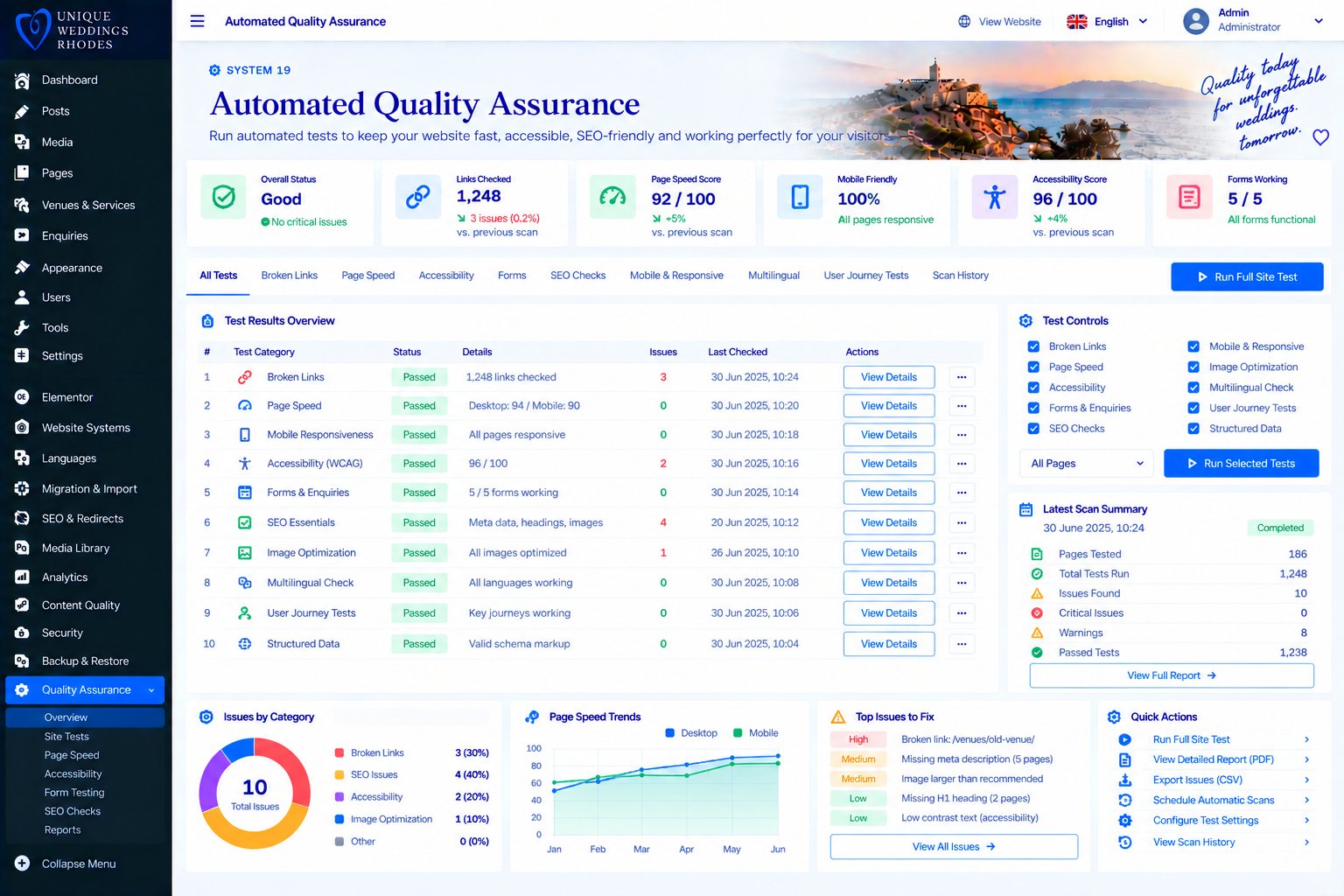
Task: Toggle the Image Optimization checkbox
Action: click(x=1193, y=367)
